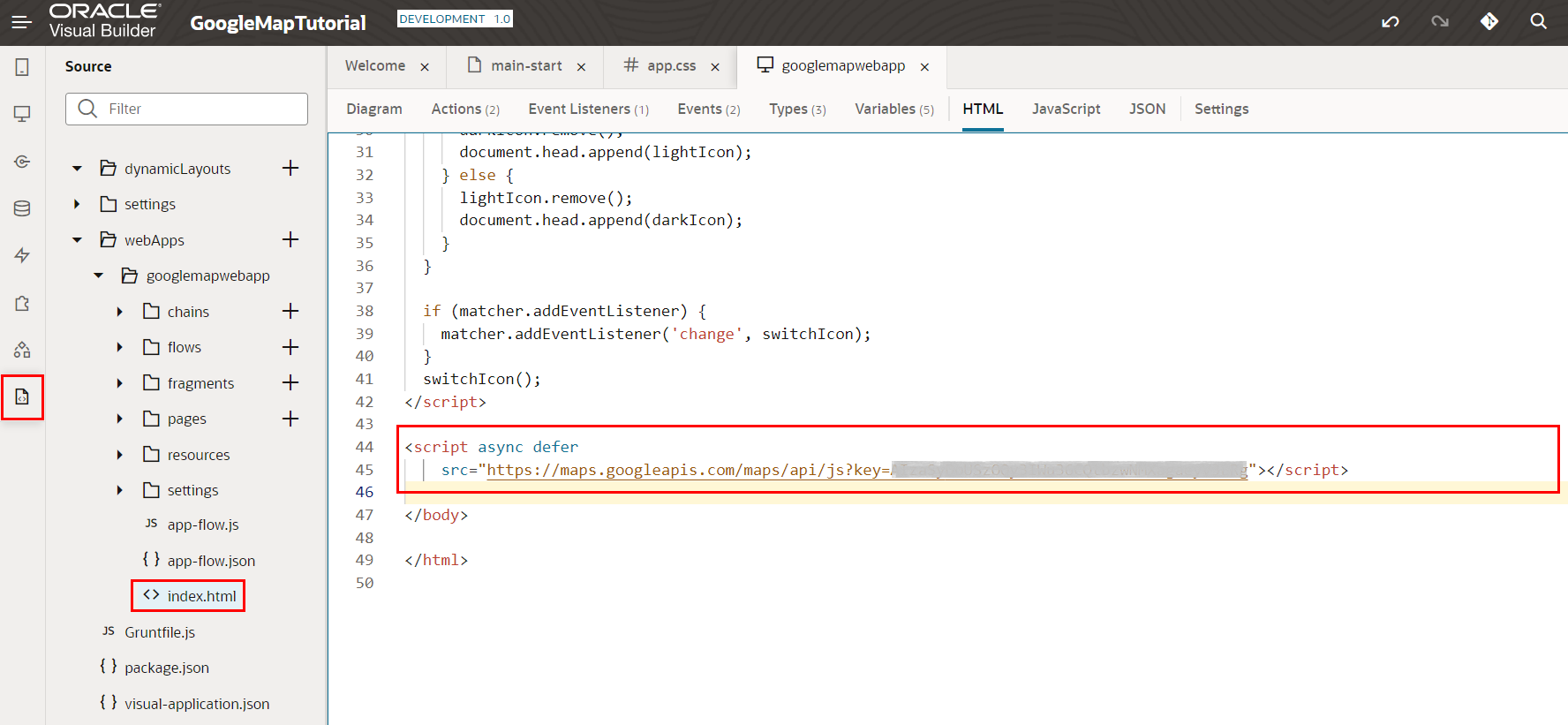The height and width of the screenshot is (725, 1568).
Task: Click the search magnifier in header
Action: pos(1539,22)
